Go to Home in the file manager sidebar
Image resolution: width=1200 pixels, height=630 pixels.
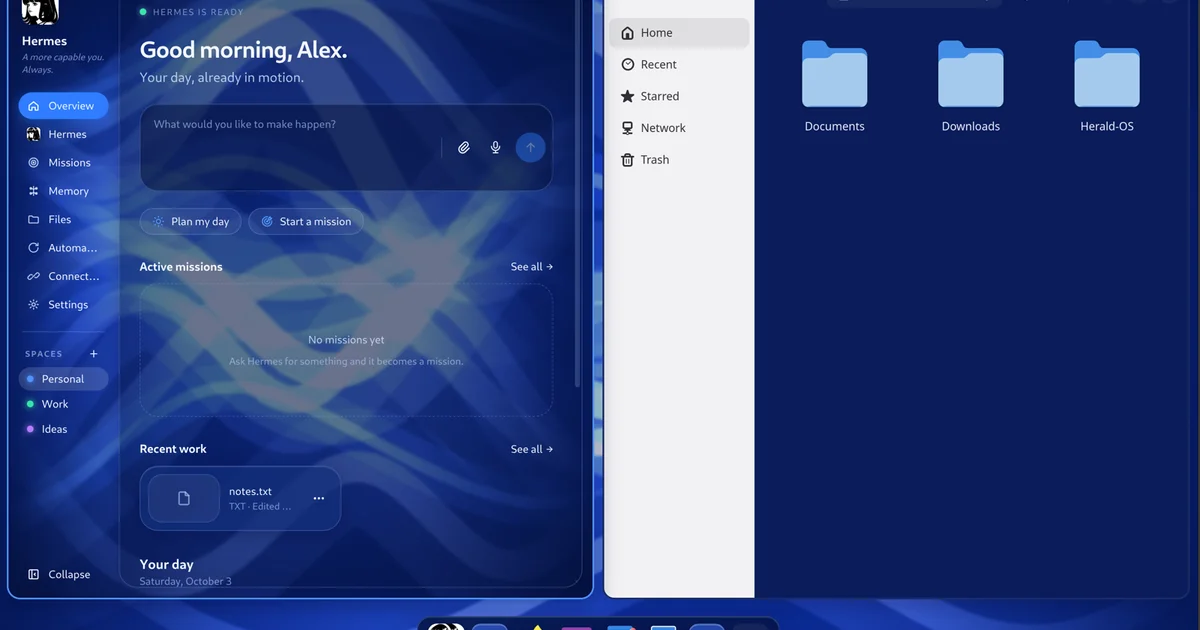679,33
